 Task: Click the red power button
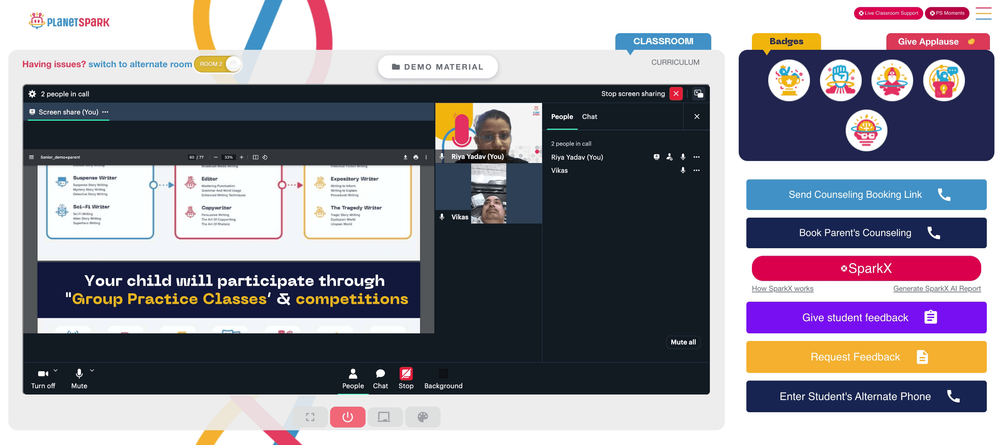coord(348,417)
